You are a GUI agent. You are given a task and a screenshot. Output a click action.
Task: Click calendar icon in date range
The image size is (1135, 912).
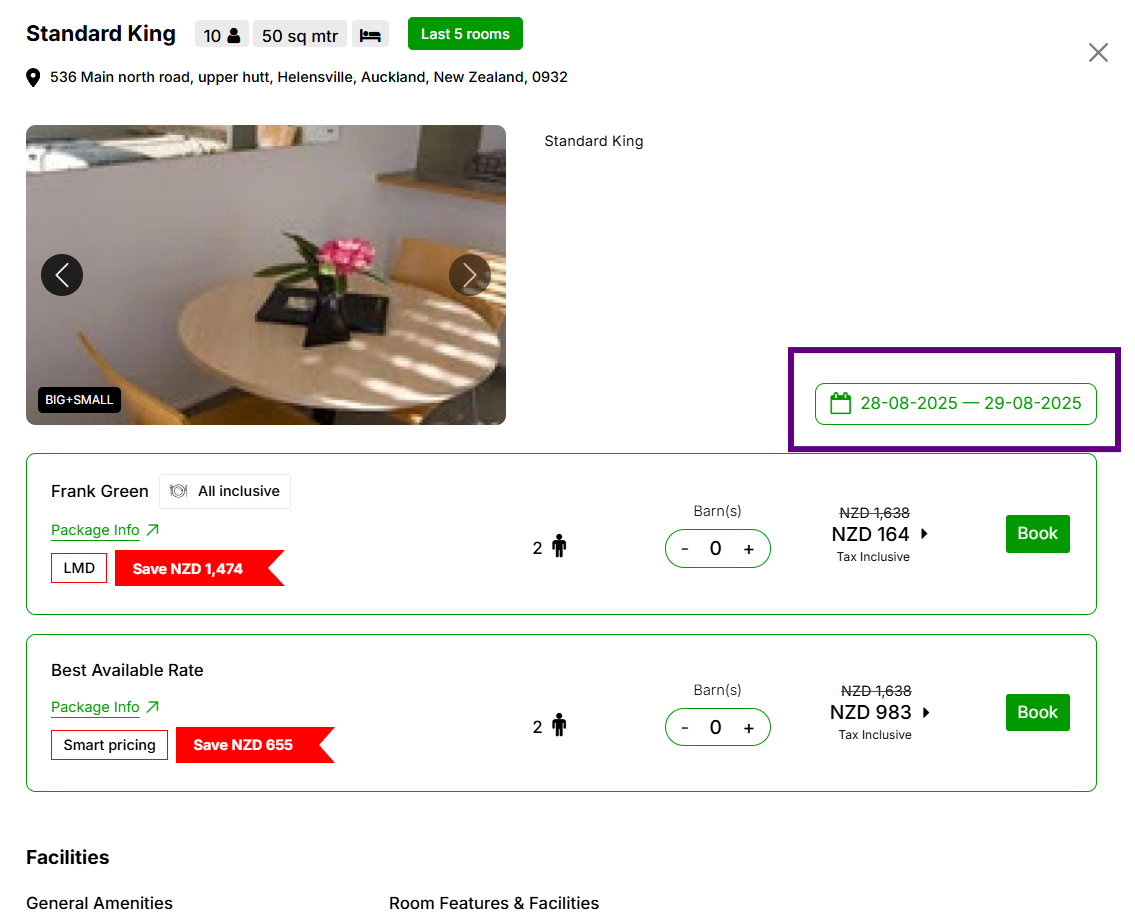point(840,403)
